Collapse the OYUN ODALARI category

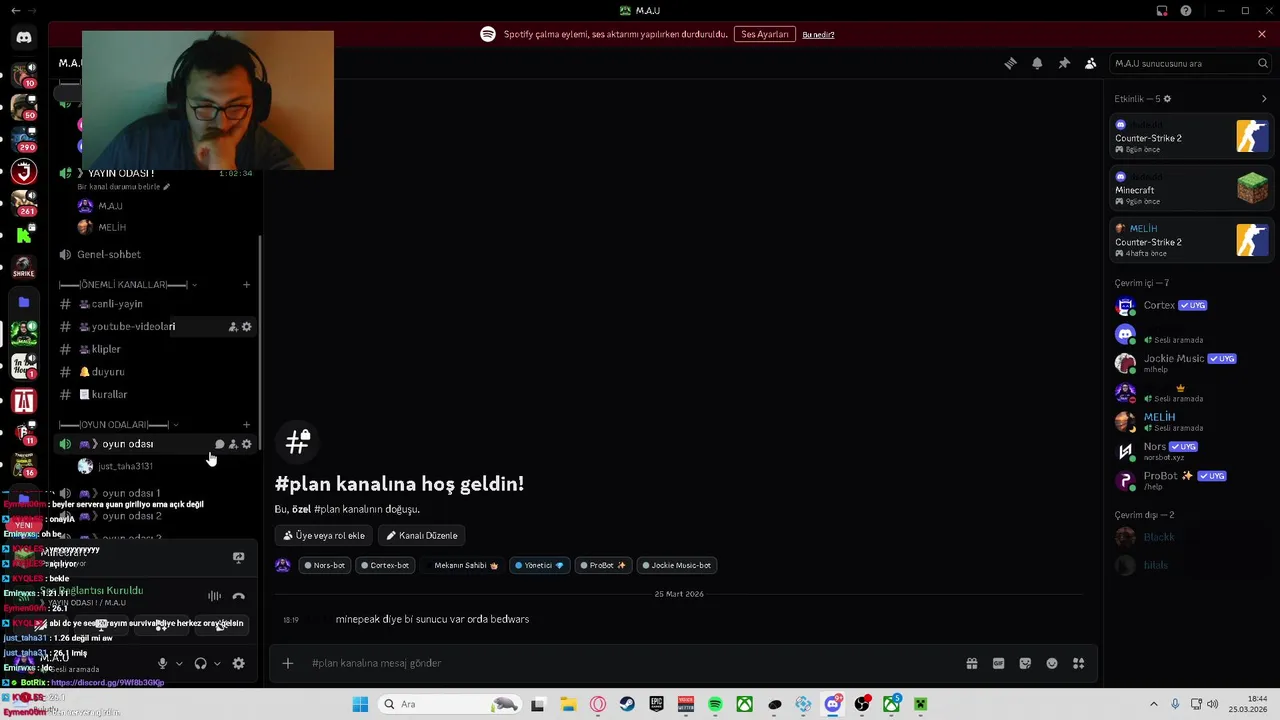(x=119, y=425)
